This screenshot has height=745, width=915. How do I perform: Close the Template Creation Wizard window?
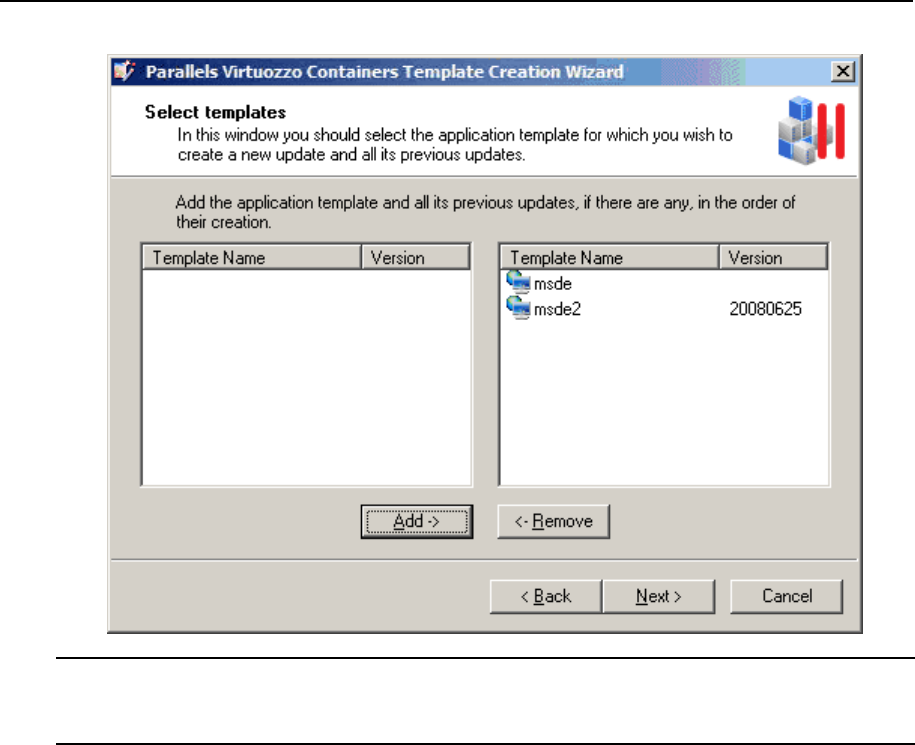(x=843, y=71)
